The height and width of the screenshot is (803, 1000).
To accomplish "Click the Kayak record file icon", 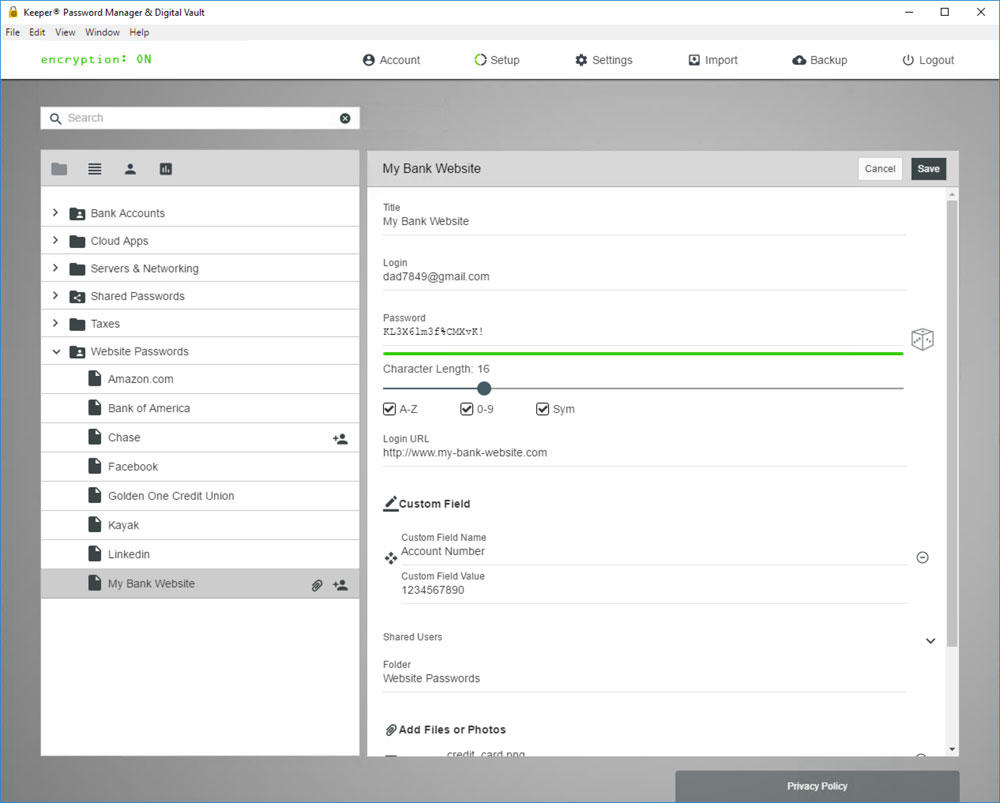I will pyautogui.click(x=94, y=525).
